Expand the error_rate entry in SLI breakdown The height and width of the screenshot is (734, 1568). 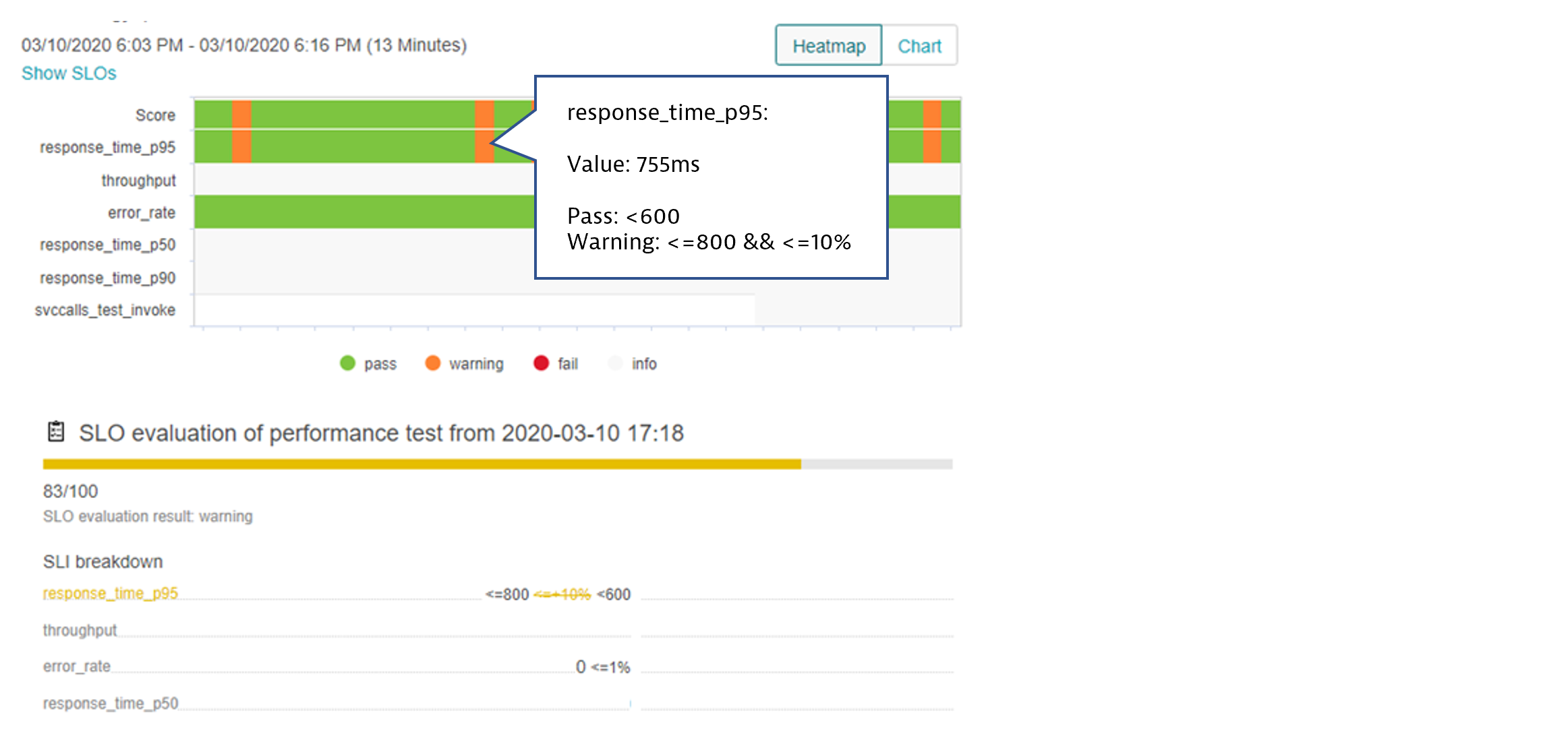(x=76, y=666)
